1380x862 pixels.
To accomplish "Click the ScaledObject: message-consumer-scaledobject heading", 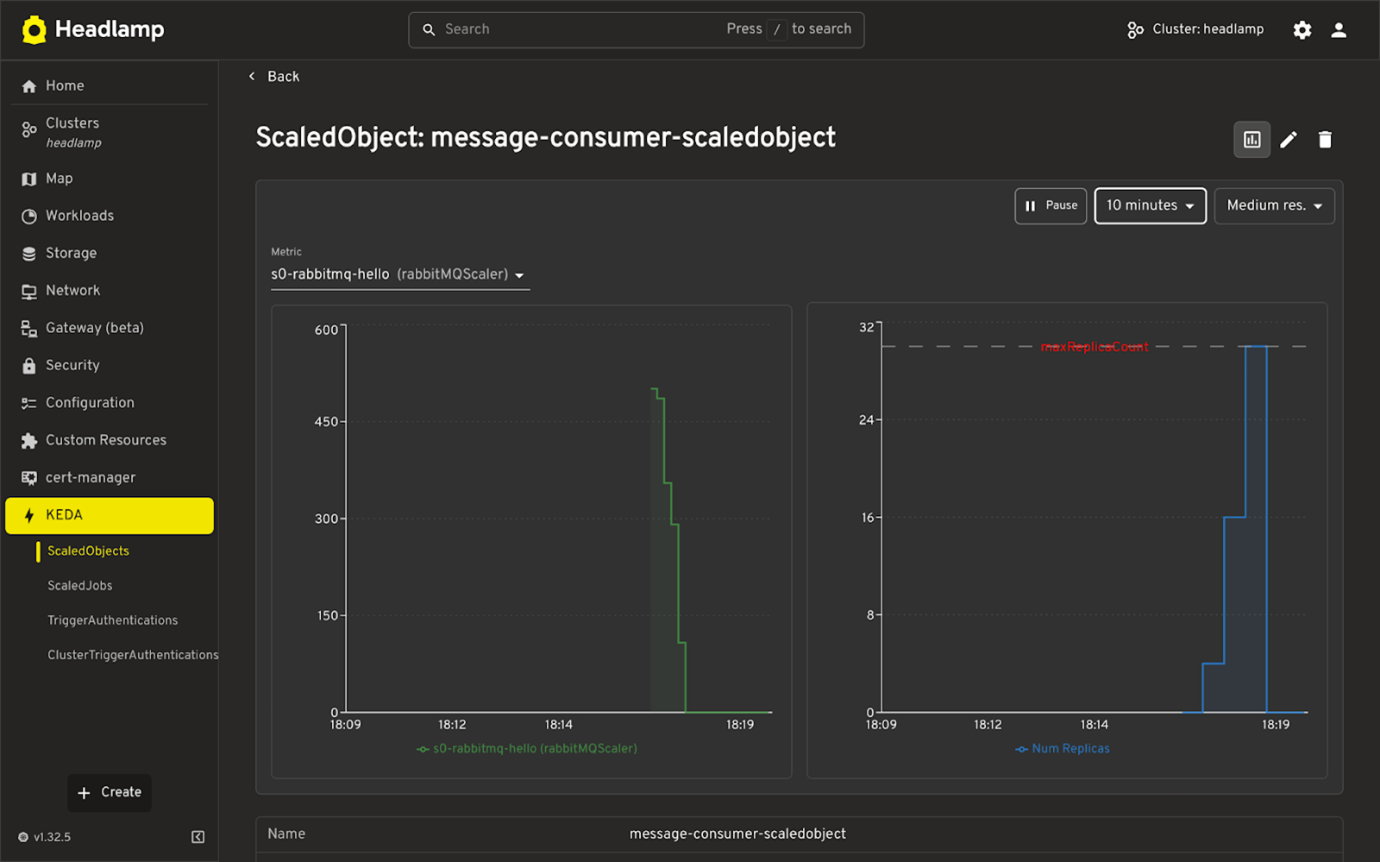I will pos(546,138).
